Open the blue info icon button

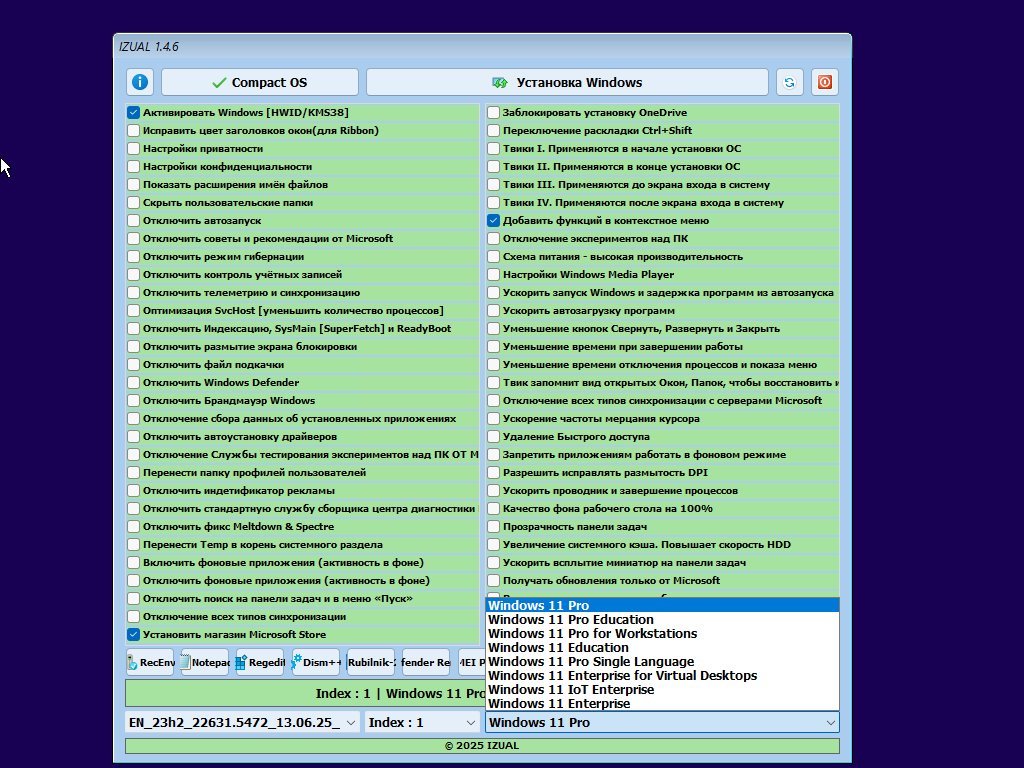pyautogui.click(x=140, y=82)
